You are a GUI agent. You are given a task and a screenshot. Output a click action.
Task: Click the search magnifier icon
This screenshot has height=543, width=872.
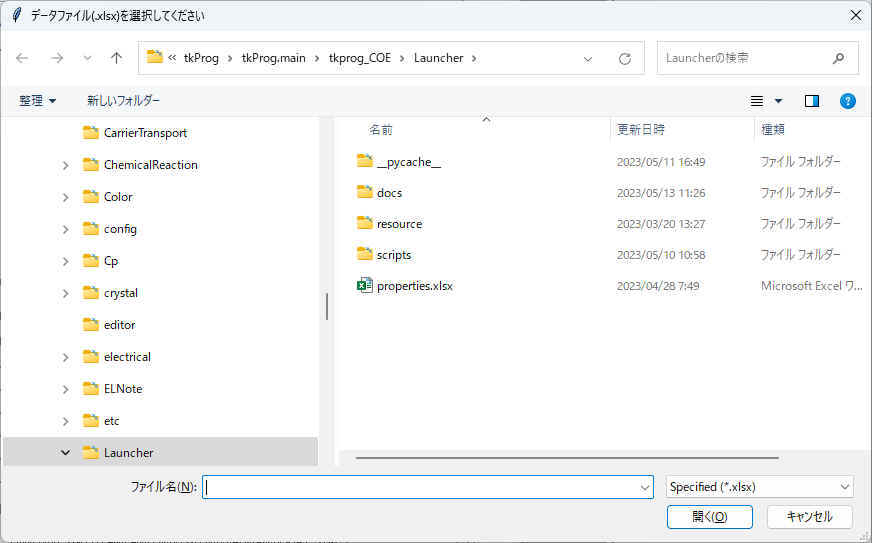(838, 58)
